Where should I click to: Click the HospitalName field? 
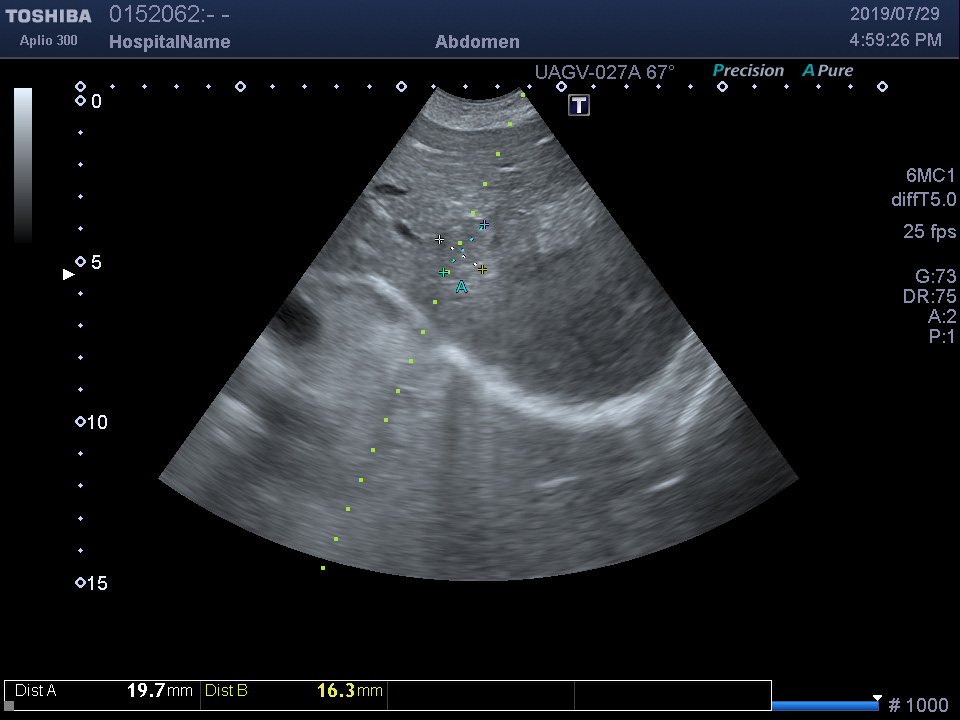click(169, 42)
